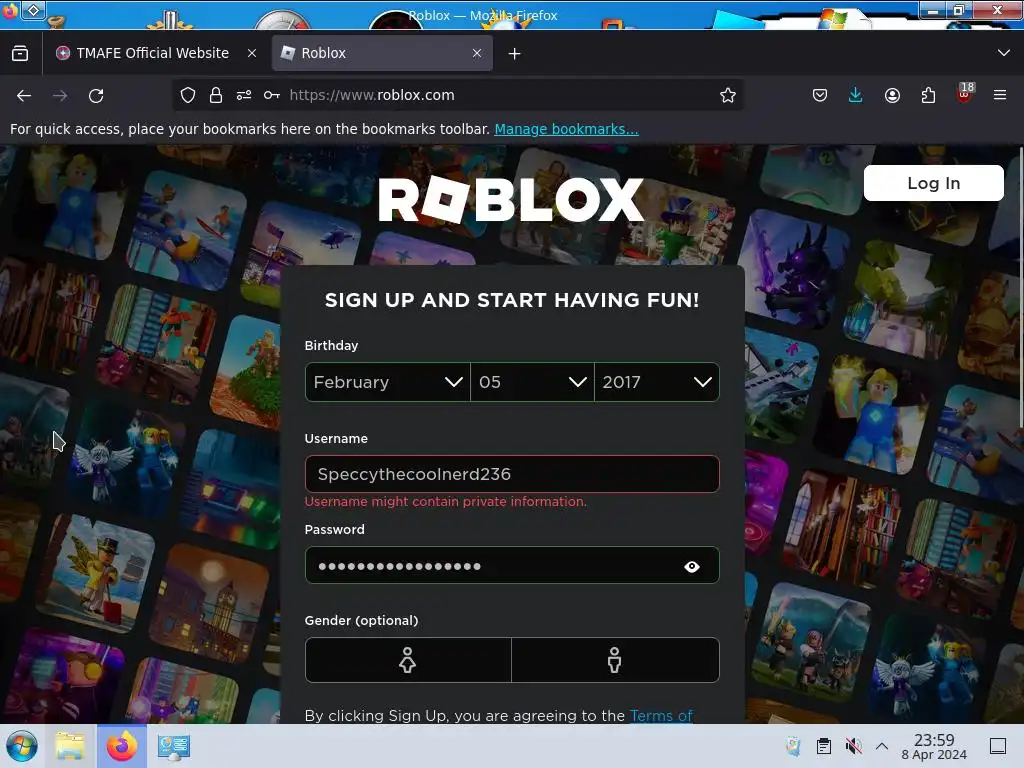Viewport: 1024px width, 768px height.
Task: Close the Roblox tab
Action: (477, 53)
